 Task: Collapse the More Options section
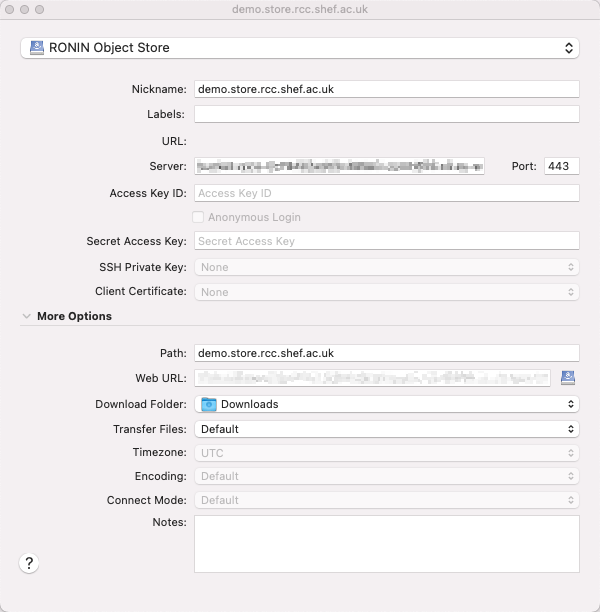point(26,316)
